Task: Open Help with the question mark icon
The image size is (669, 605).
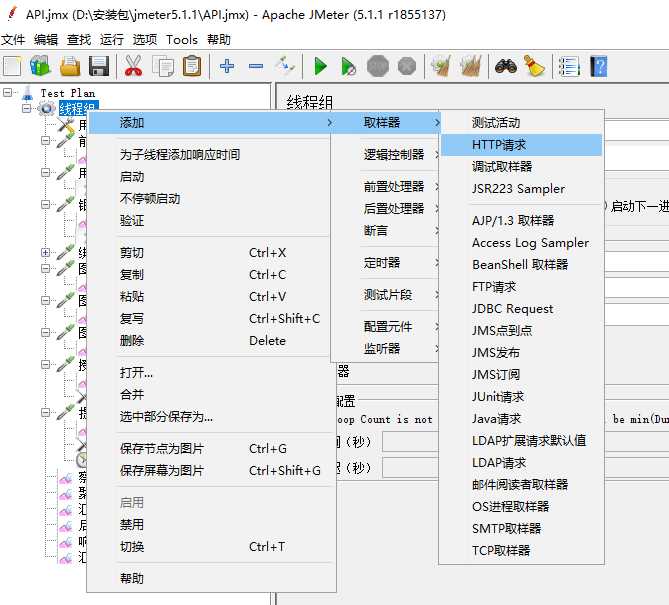Action: pos(599,67)
